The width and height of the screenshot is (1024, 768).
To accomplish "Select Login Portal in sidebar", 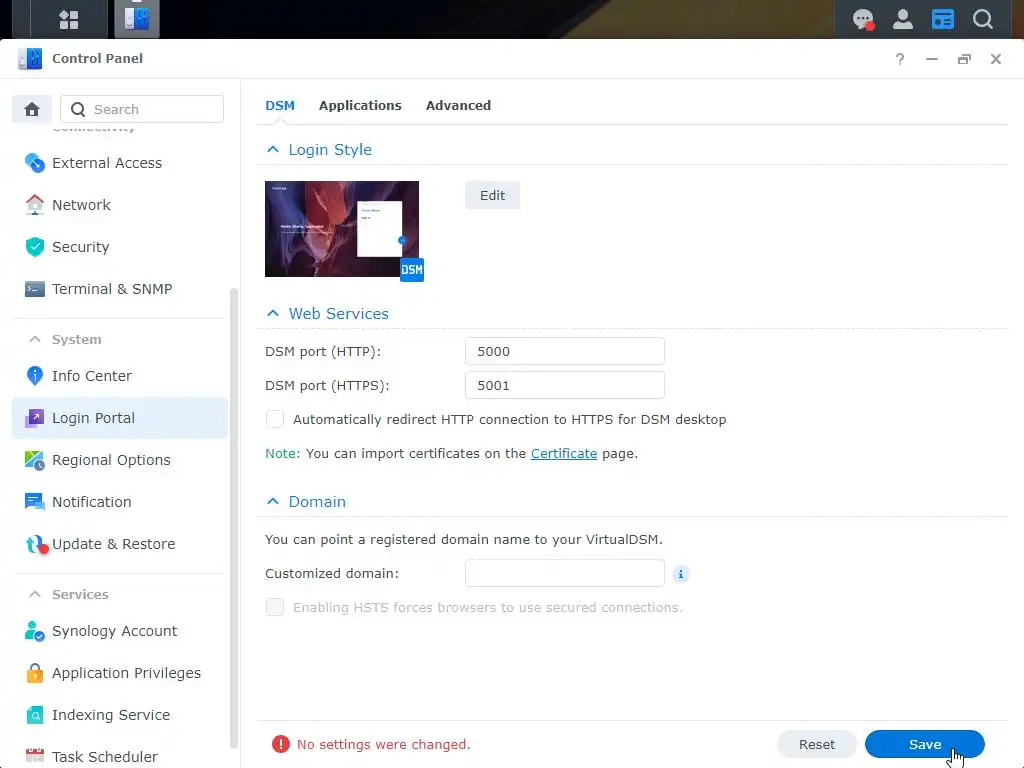I will [120, 418].
